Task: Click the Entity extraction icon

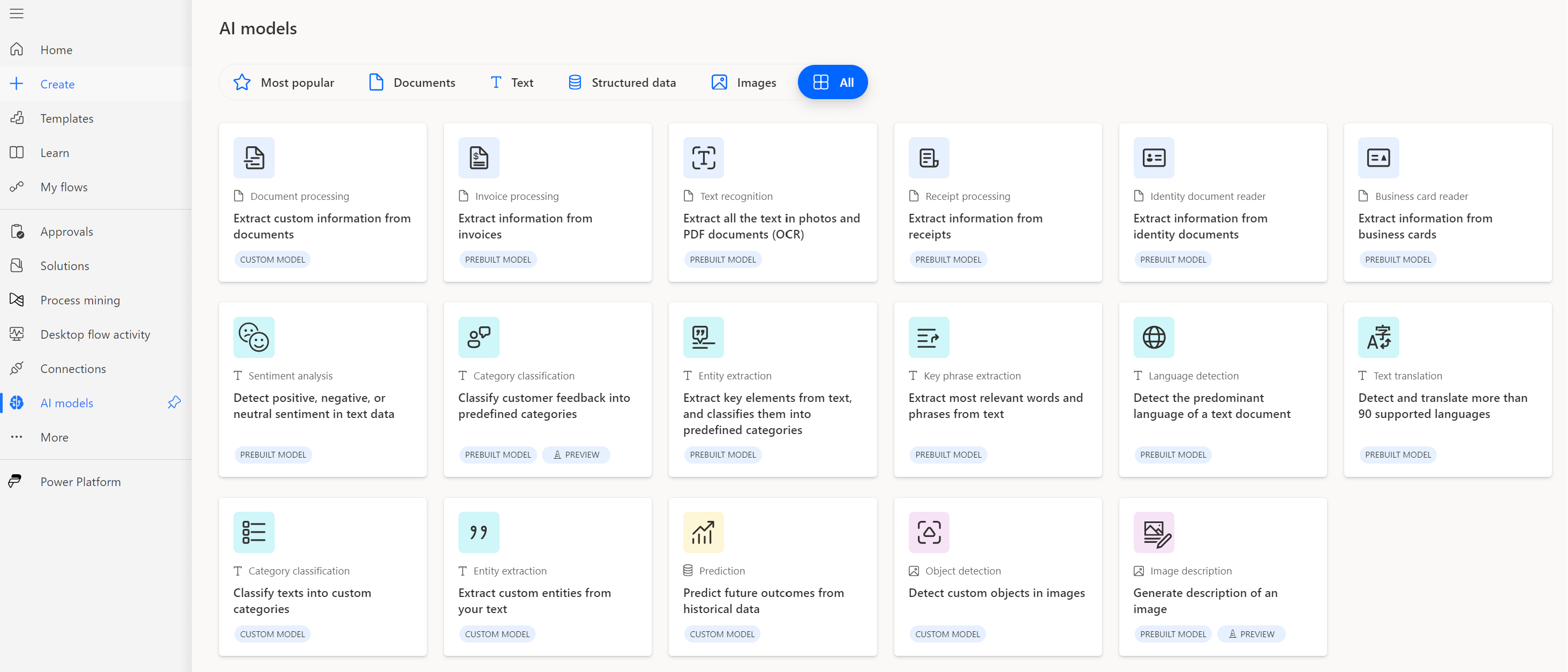Action: [x=702, y=336]
